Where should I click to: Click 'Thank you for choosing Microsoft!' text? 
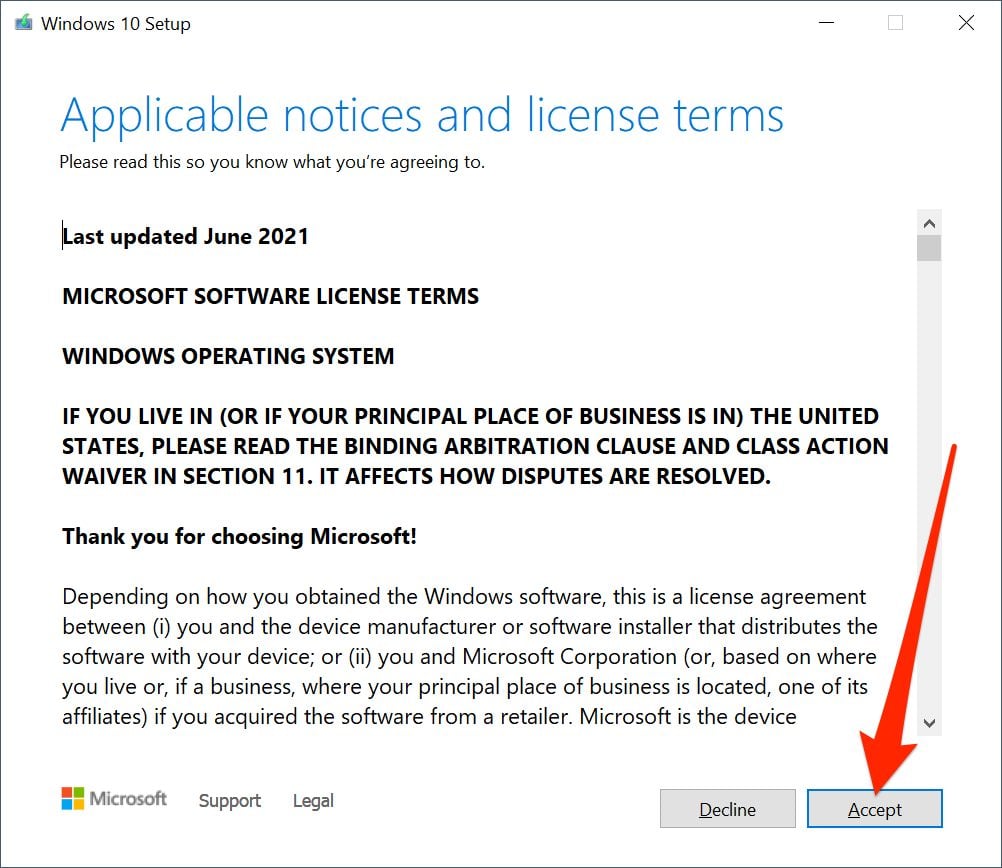point(239,537)
